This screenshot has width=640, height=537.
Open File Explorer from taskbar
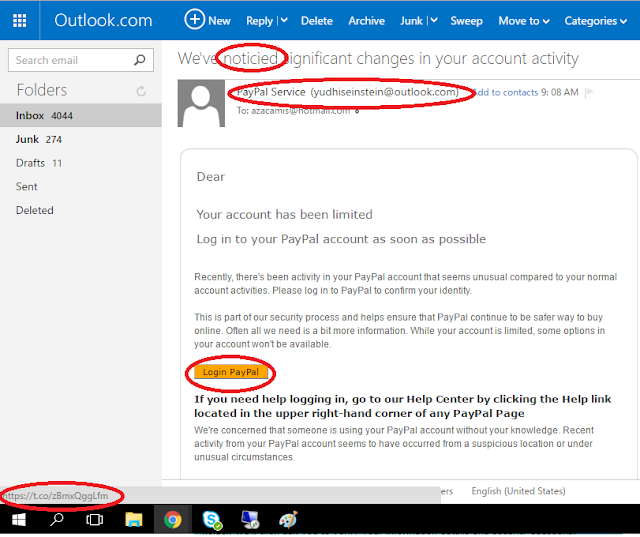(133, 519)
